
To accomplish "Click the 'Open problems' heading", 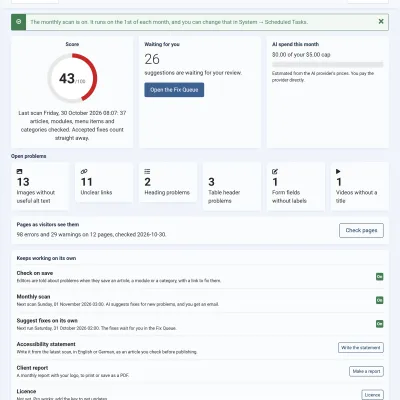I will [x=29, y=156].
